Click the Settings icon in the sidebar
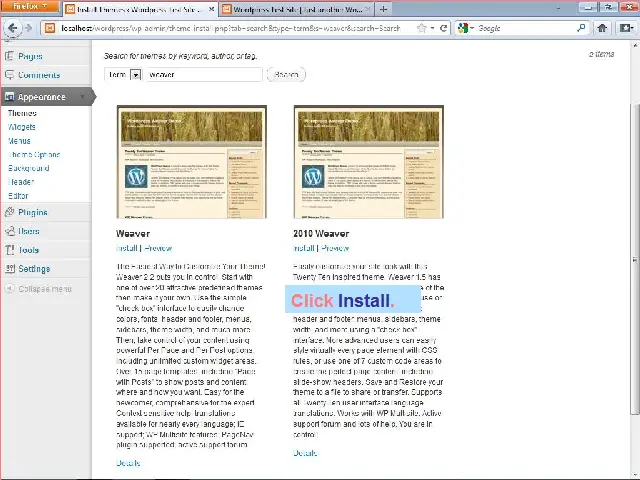The width and height of the screenshot is (640, 480). (9, 269)
